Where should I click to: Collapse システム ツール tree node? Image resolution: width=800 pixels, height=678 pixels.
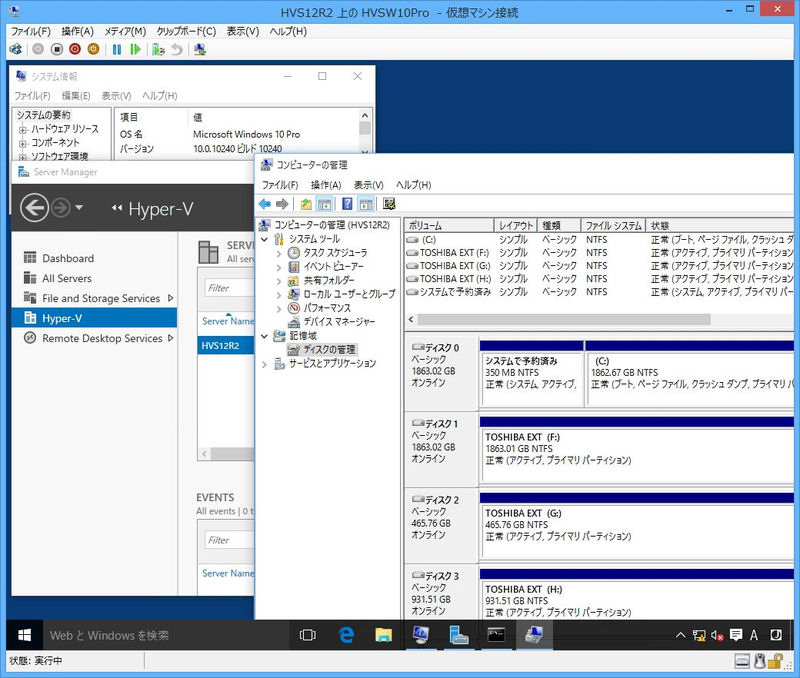tap(264, 239)
